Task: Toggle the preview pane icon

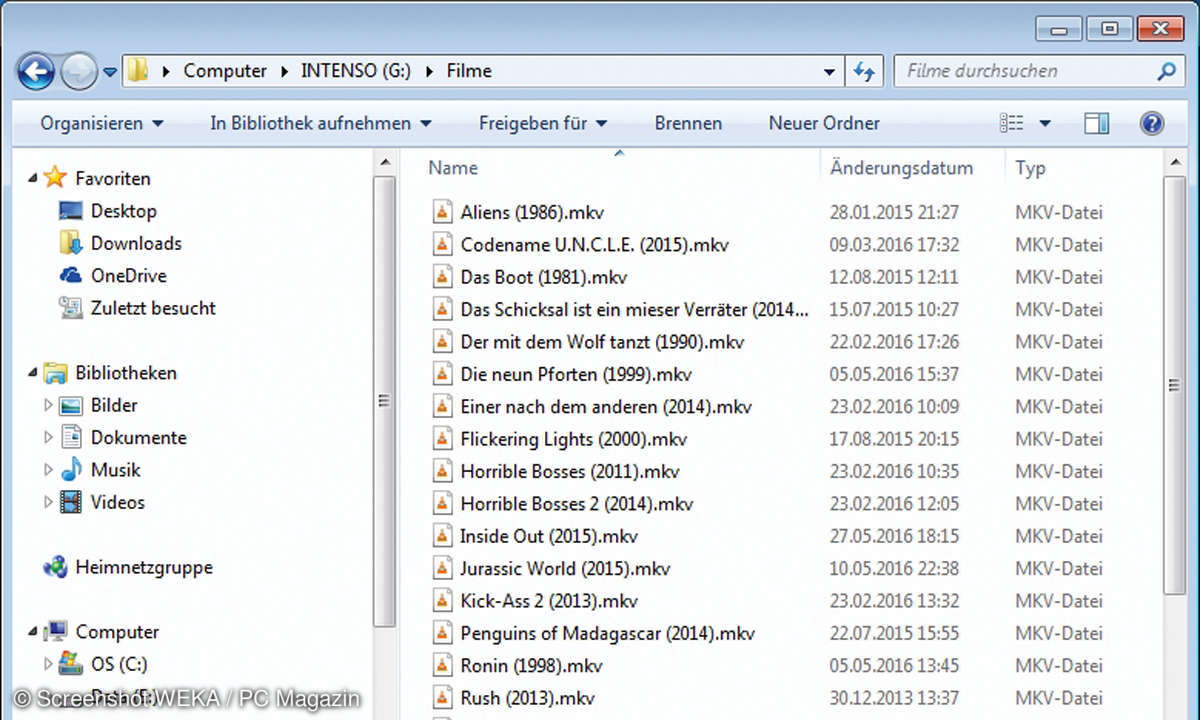Action: pyautogui.click(x=1097, y=124)
